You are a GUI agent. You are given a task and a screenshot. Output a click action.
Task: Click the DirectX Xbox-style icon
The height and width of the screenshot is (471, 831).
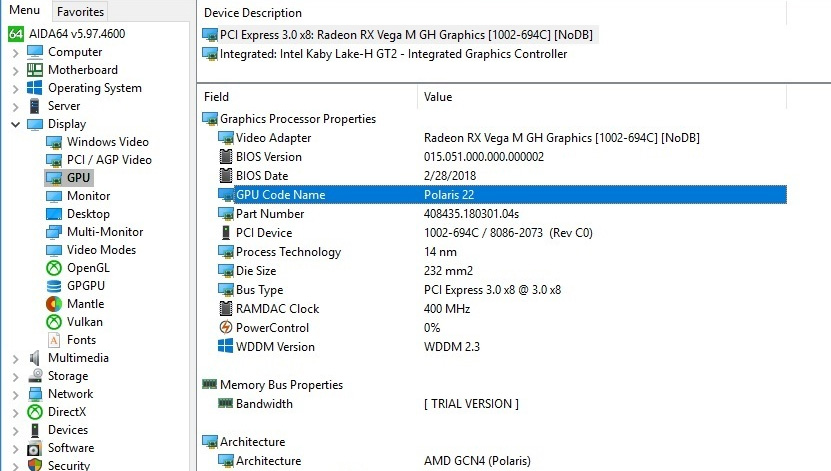[x=36, y=412]
